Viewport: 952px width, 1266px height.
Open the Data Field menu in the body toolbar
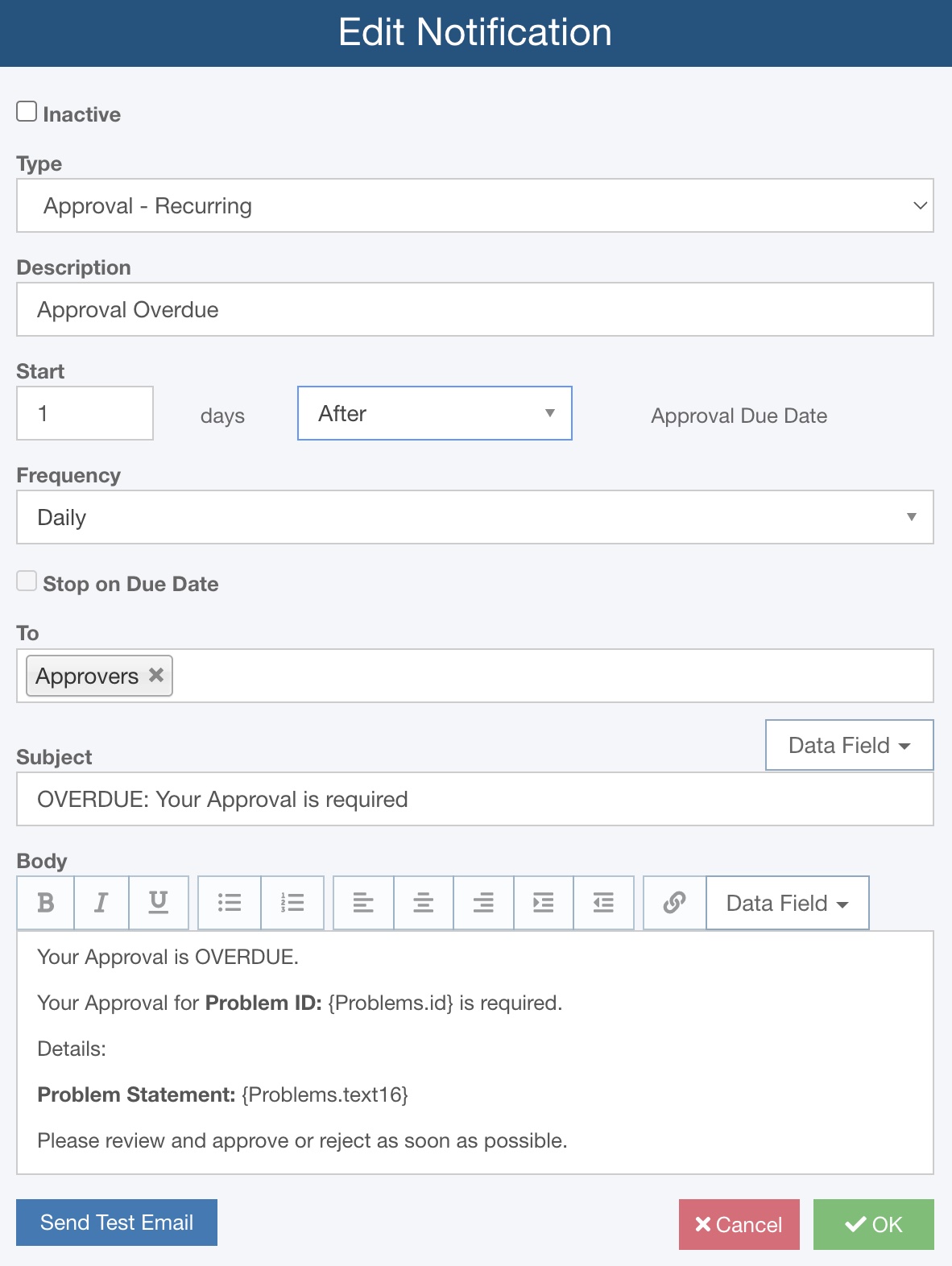tap(787, 902)
